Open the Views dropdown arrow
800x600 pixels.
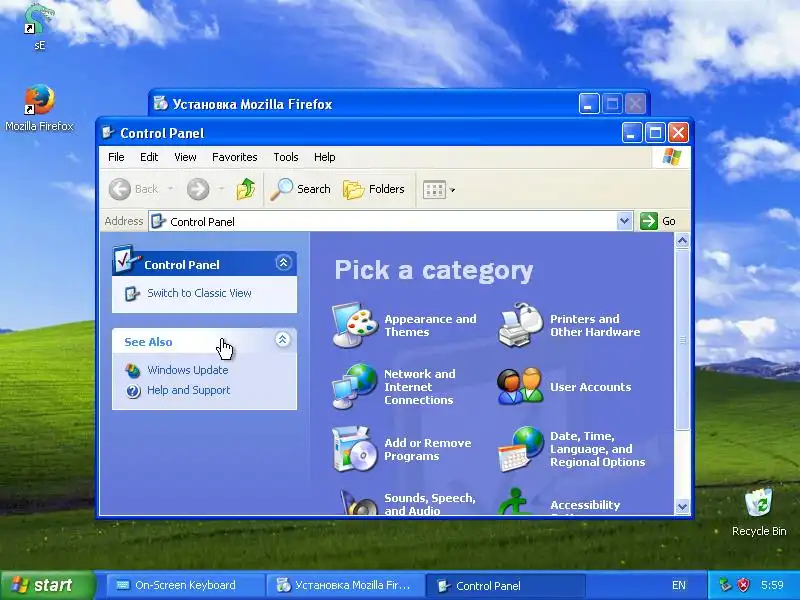[452, 190]
